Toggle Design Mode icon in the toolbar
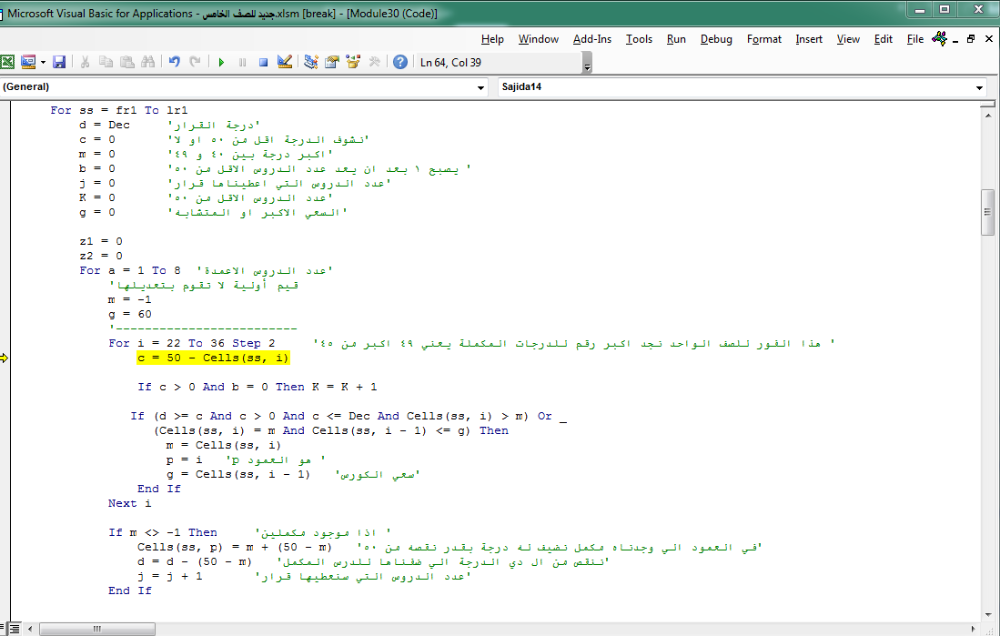Image resolution: width=1000 pixels, height=636 pixels. point(285,62)
